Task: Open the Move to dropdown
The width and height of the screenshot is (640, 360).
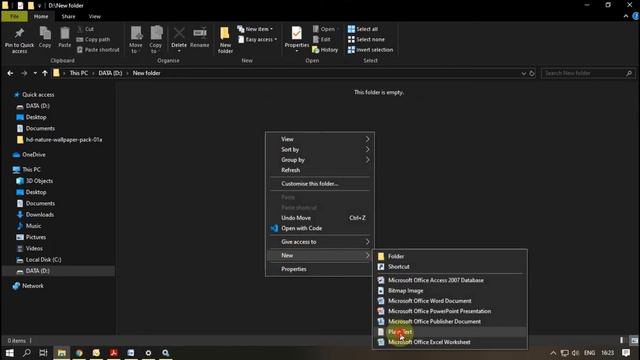Action: [136, 40]
